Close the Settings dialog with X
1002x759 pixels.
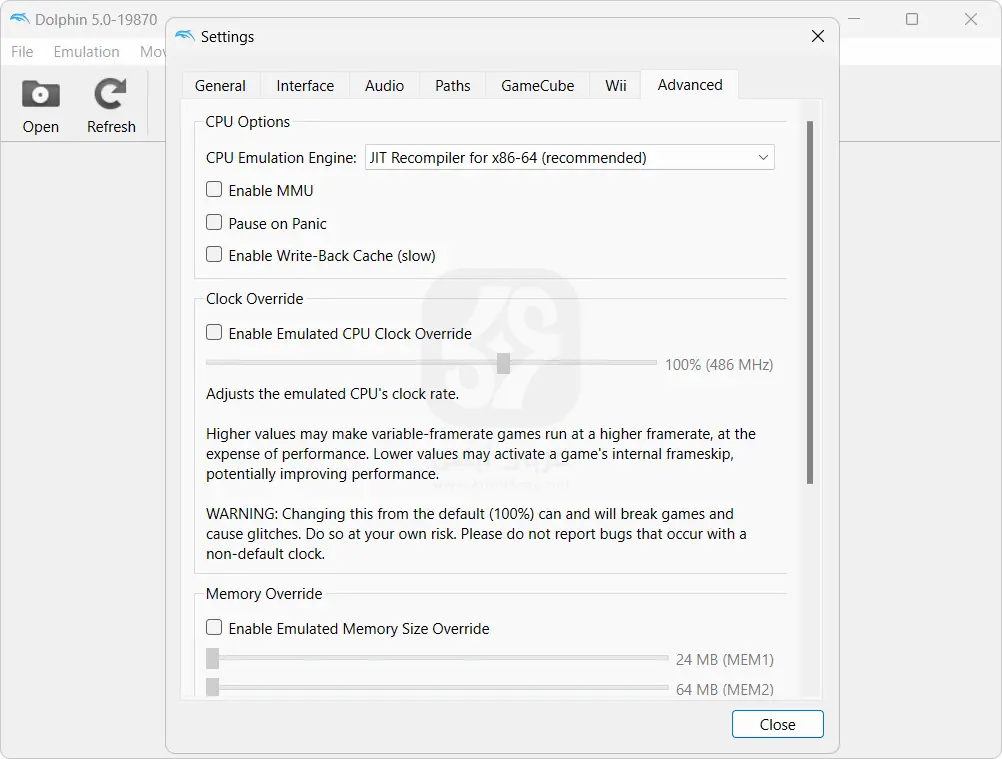tap(817, 37)
